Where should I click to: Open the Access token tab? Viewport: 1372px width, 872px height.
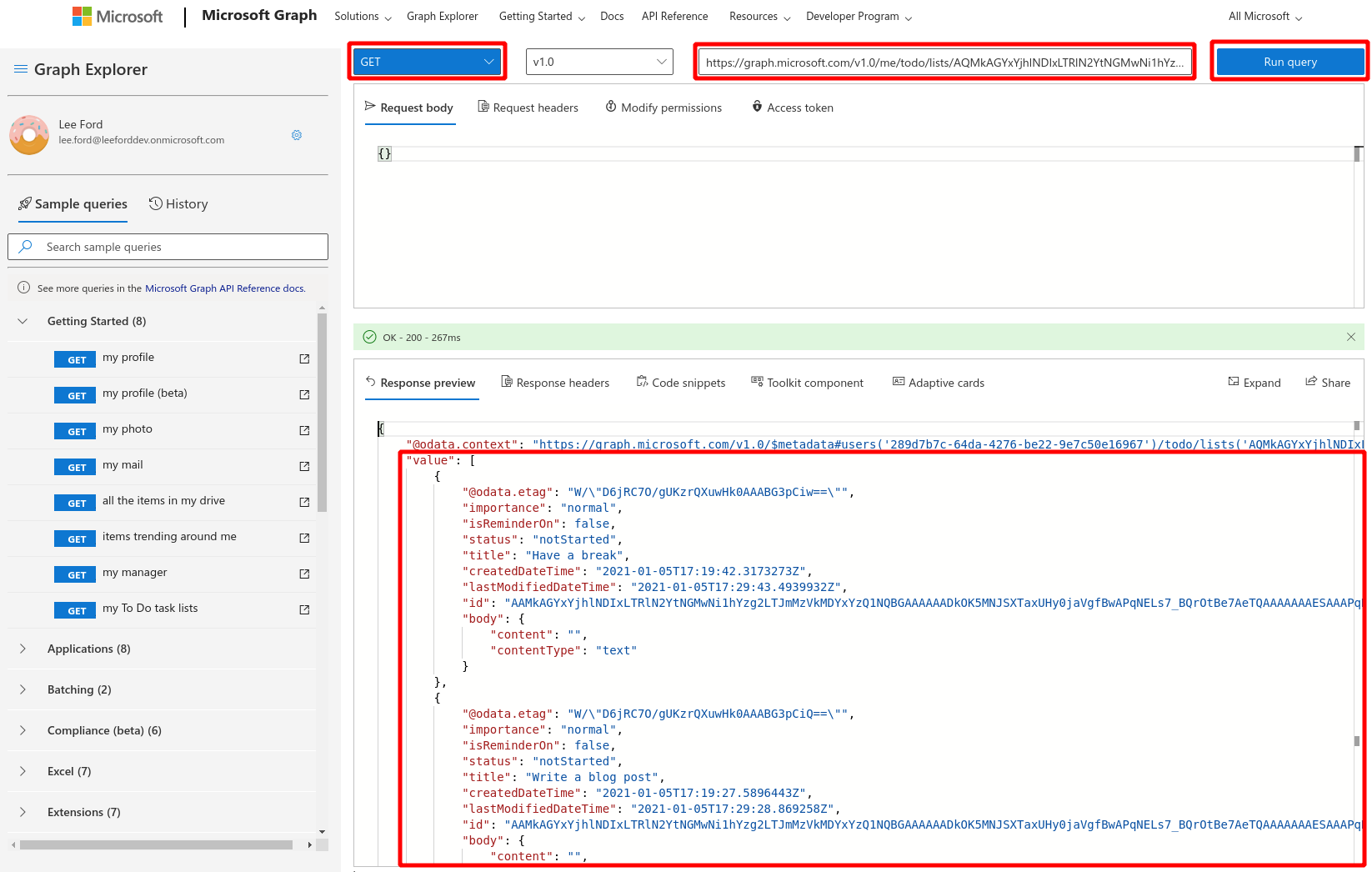point(793,108)
